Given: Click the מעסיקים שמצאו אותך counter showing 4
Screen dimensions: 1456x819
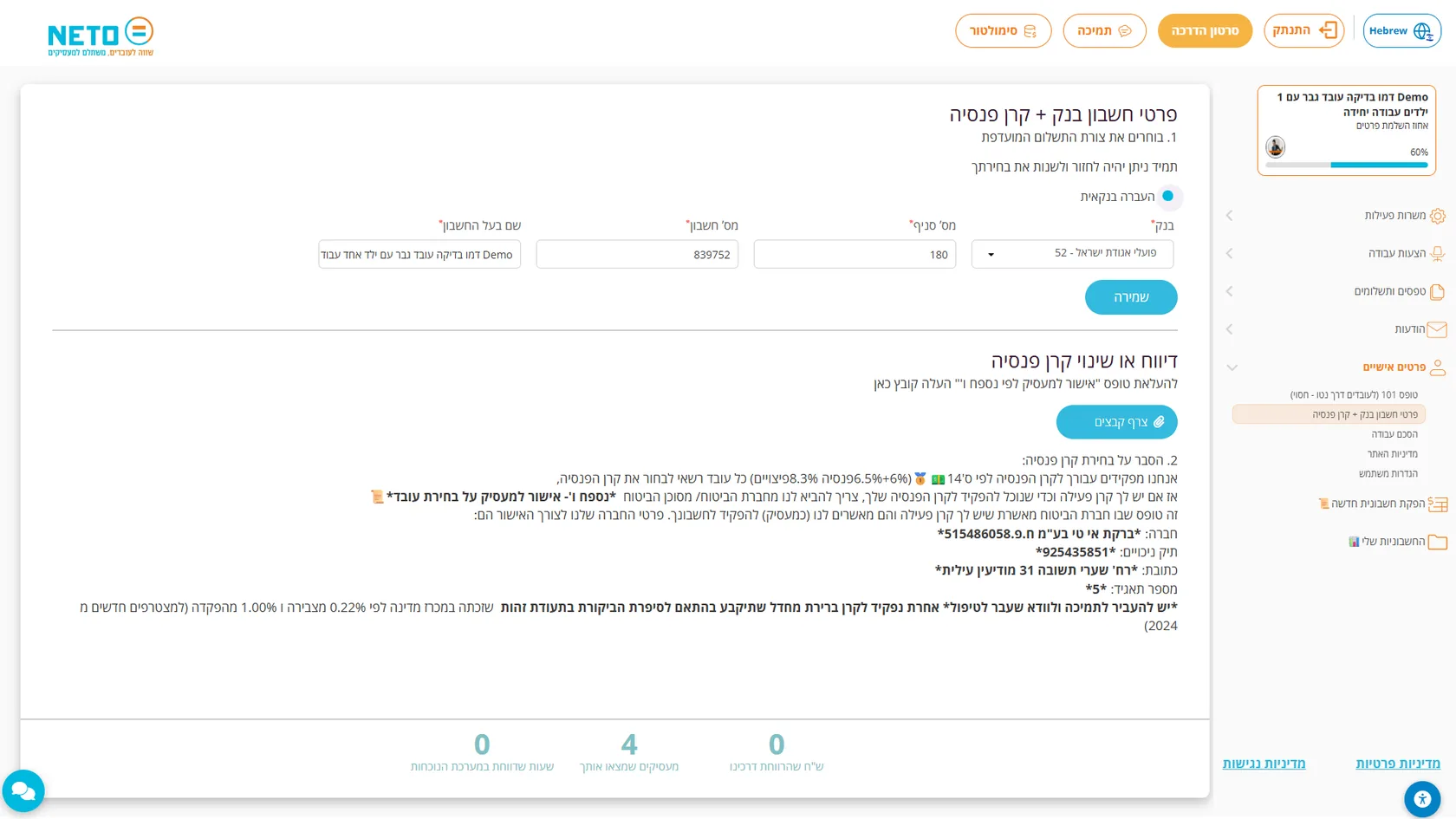Looking at the screenshot, I should coord(629,751).
